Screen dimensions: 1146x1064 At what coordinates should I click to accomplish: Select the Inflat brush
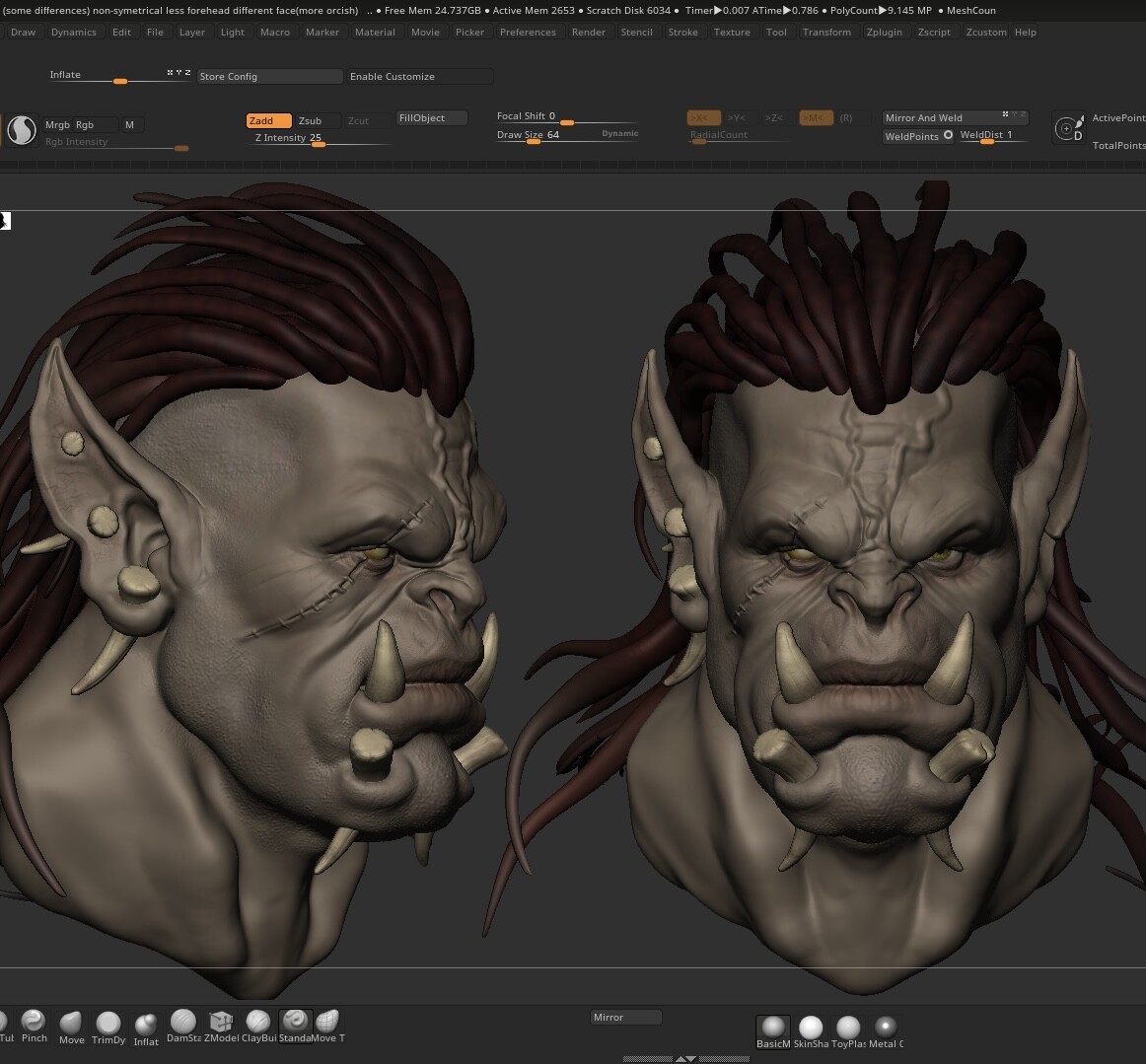pyautogui.click(x=145, y=1026)
